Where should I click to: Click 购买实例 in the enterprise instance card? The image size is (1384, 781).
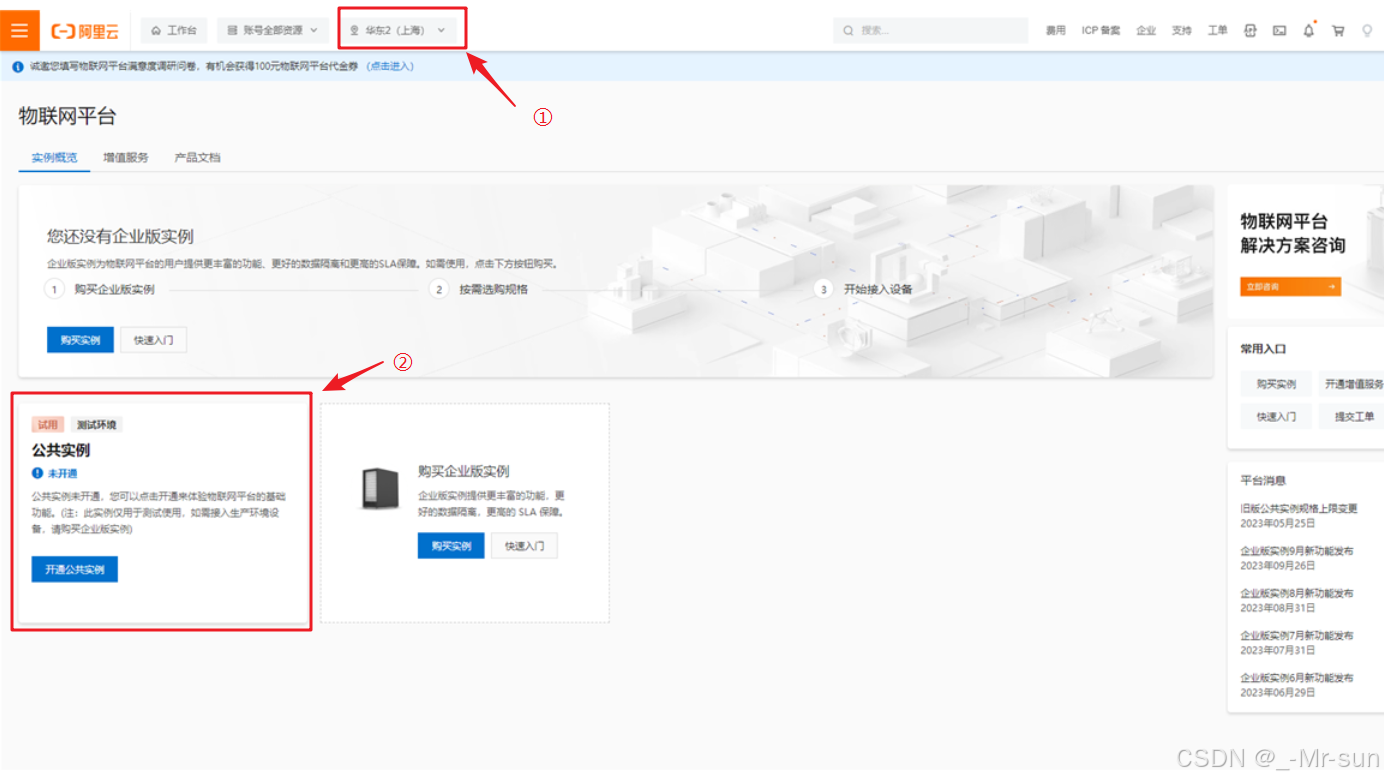click(451, 546)
